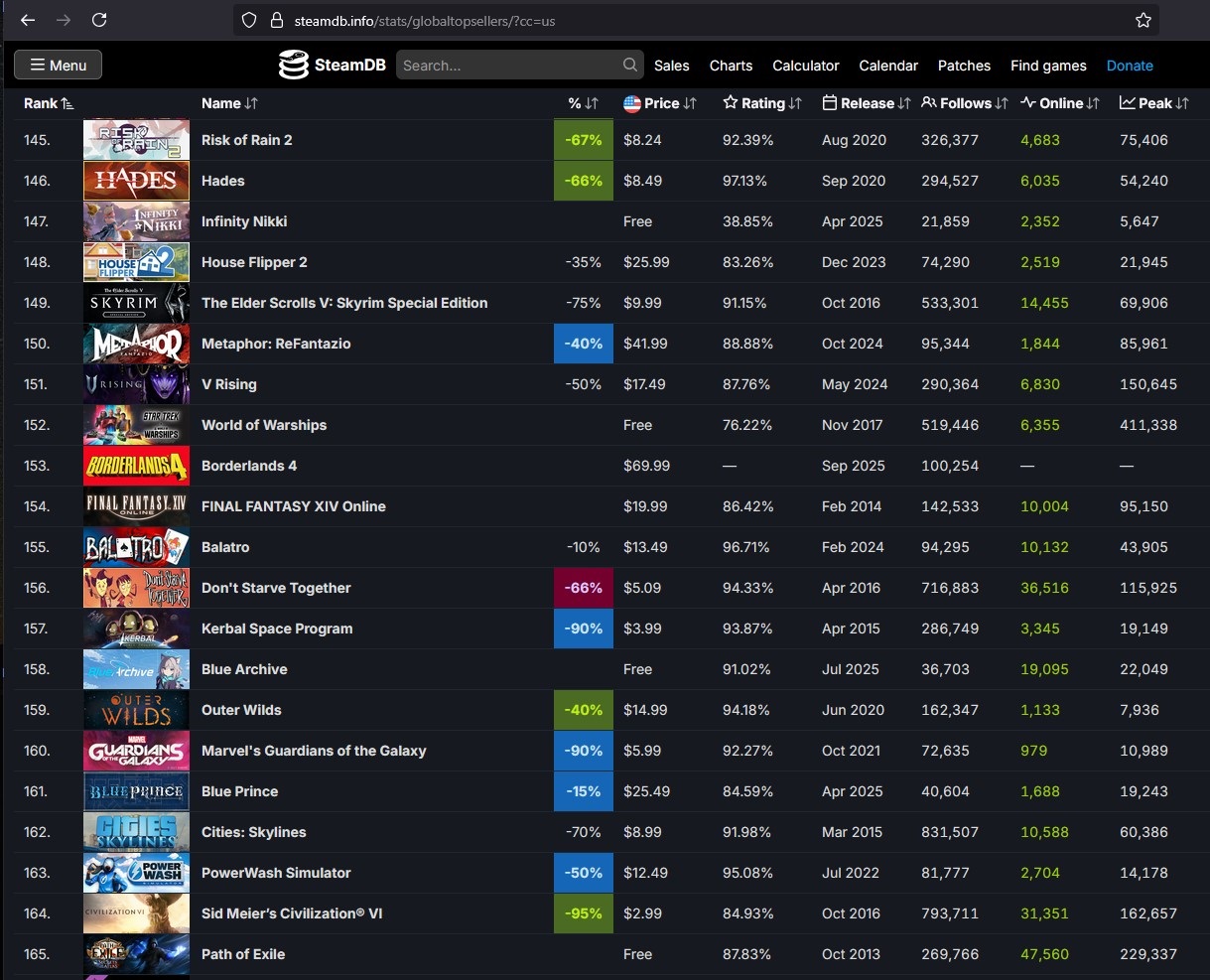Reload the page with the refresh icon
1210x980 pixels.
(x=99, y=20)
